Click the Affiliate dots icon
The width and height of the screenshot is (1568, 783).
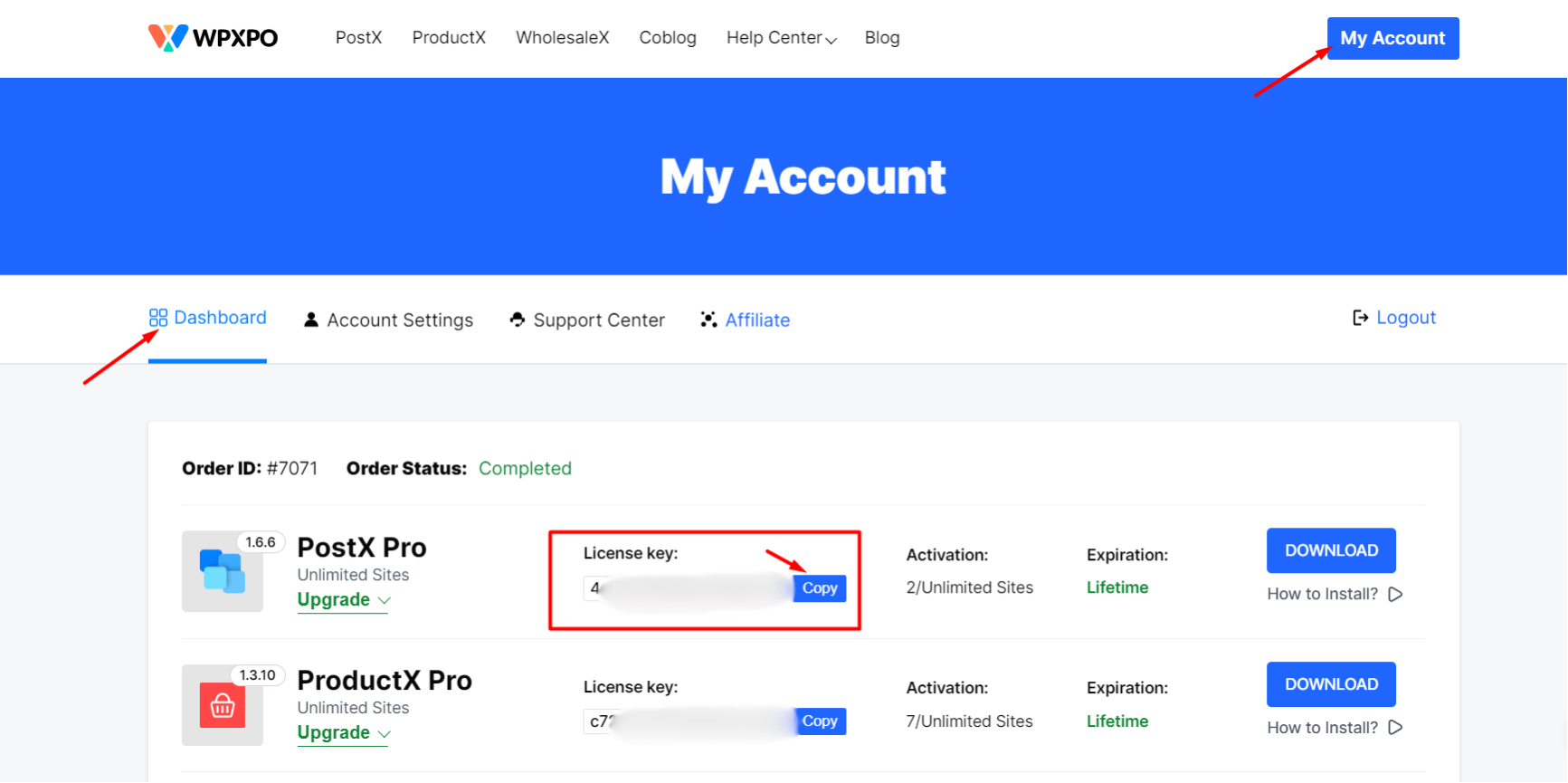[708, 320]
